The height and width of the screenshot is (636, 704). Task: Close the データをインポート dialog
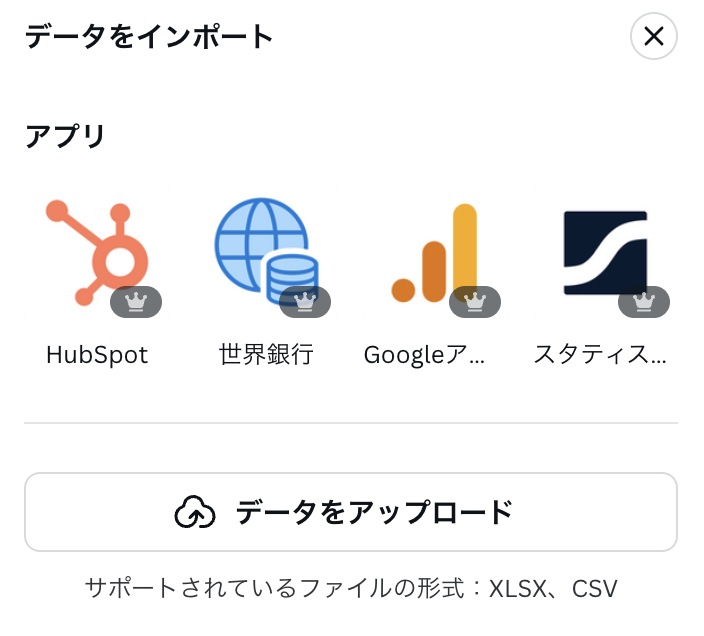[x=654, y=36]
